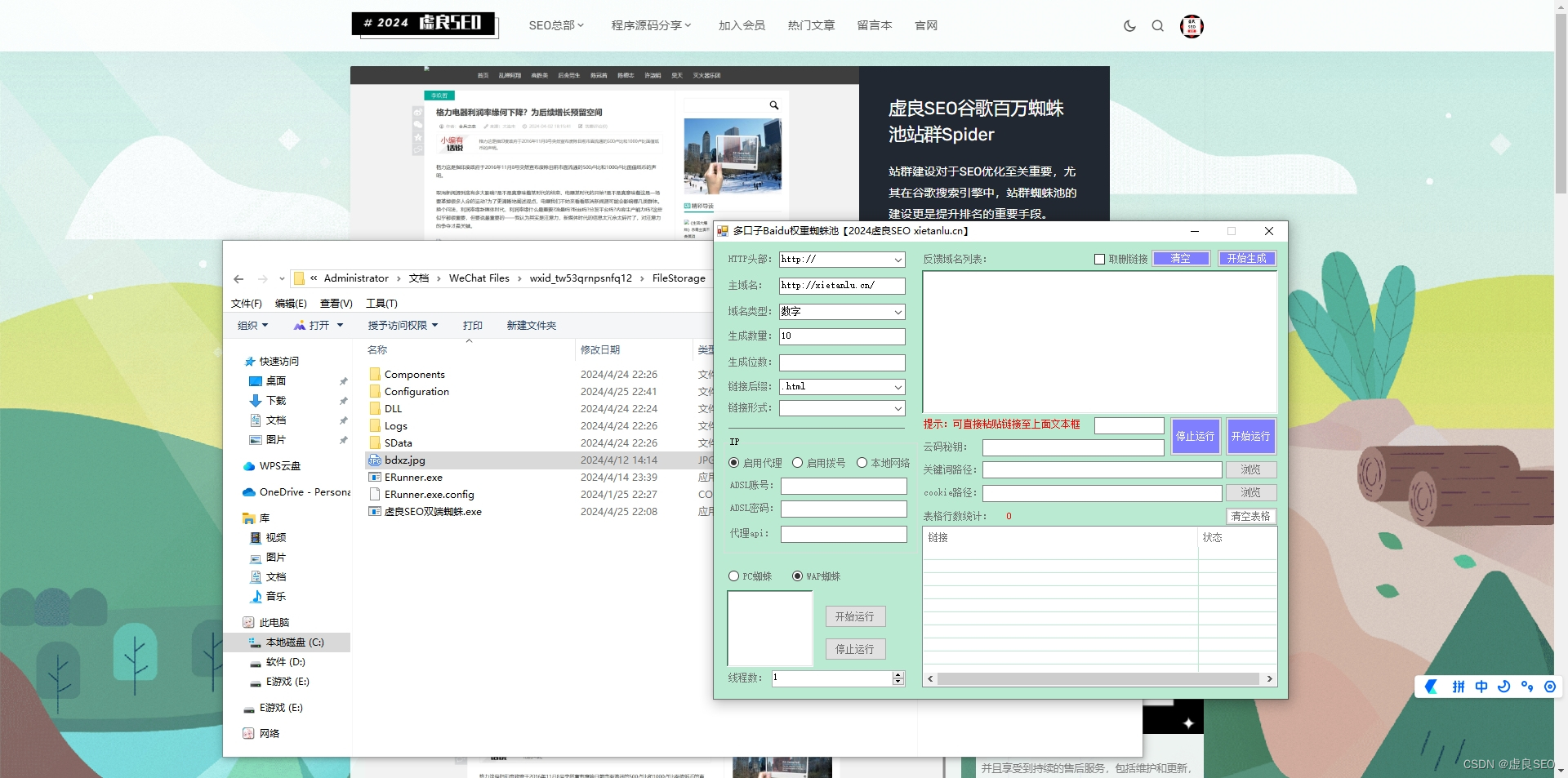Select 软件 (D:) drive
The width and height of the screenshot is (1568, 778).
[x=277, y=662]
